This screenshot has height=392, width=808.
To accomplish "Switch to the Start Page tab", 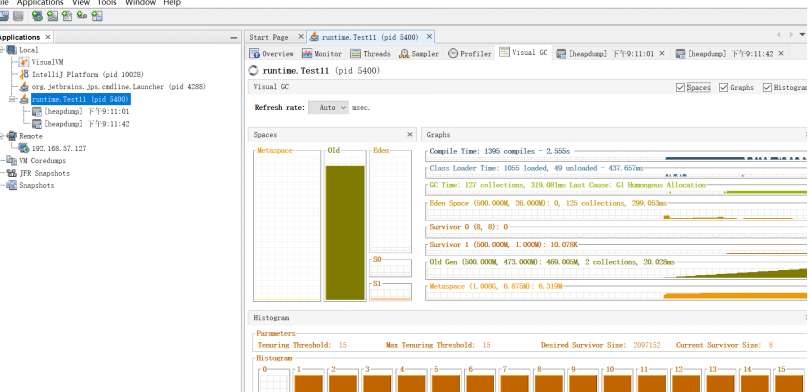I will coord(269,37).
